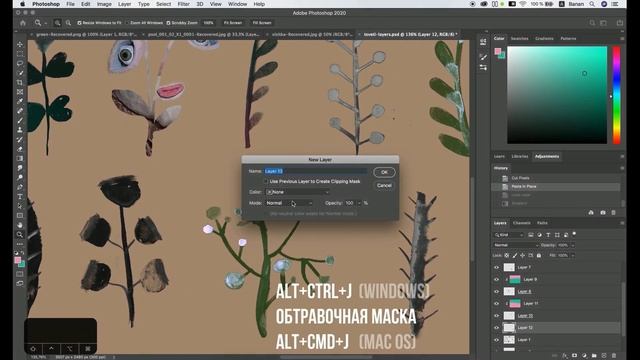Viewport: 640px width, 360px height.
Task: Pick a shade in the green color field
Action: pos(557,95)
